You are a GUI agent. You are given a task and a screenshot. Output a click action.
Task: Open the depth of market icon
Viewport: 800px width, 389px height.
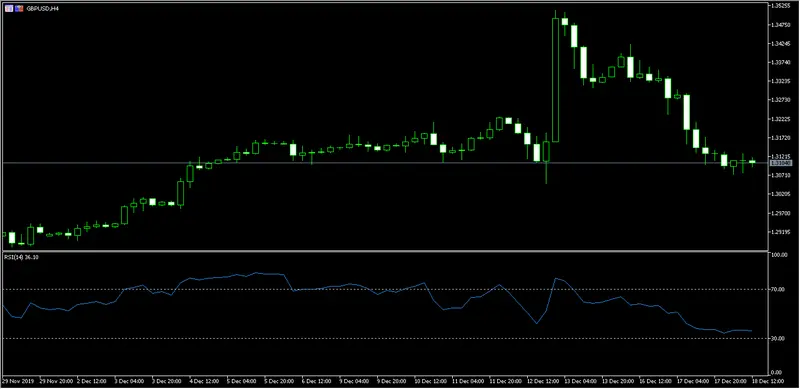coord(19,9)
